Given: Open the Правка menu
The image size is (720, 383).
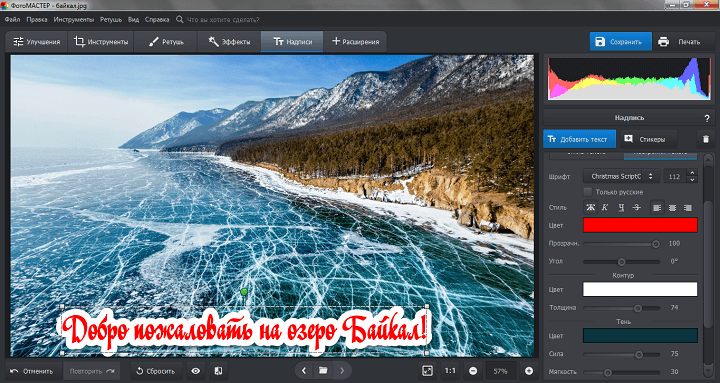Looking at the screenshot, I should pos(37,19).
